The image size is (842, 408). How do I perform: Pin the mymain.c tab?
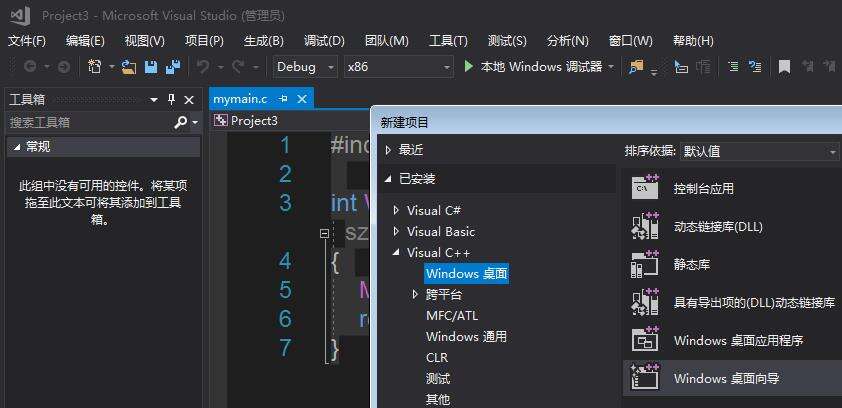point(284,99)
